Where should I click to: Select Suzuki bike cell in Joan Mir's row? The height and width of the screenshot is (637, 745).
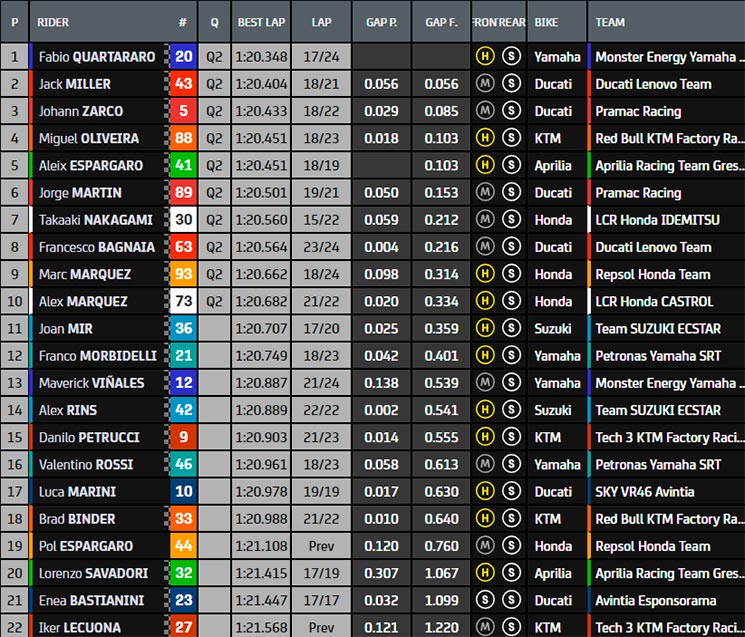pyautogui.click(x=556, y=329)
